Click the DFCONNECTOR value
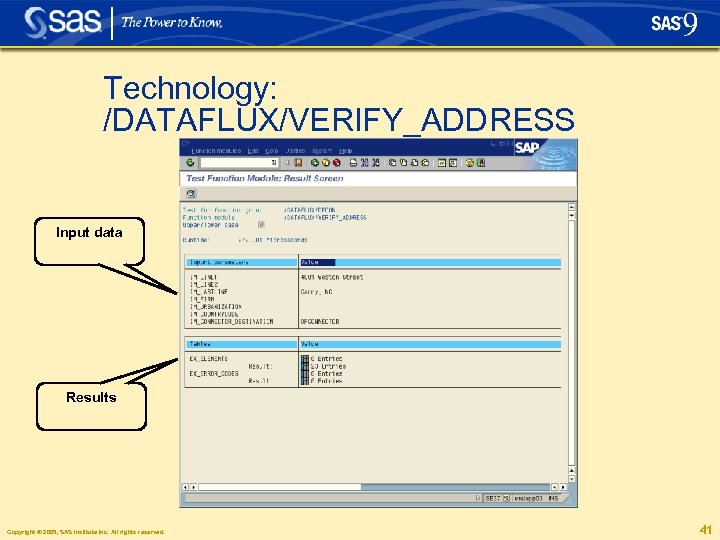The image size is (720, 540). click(320, 321)
